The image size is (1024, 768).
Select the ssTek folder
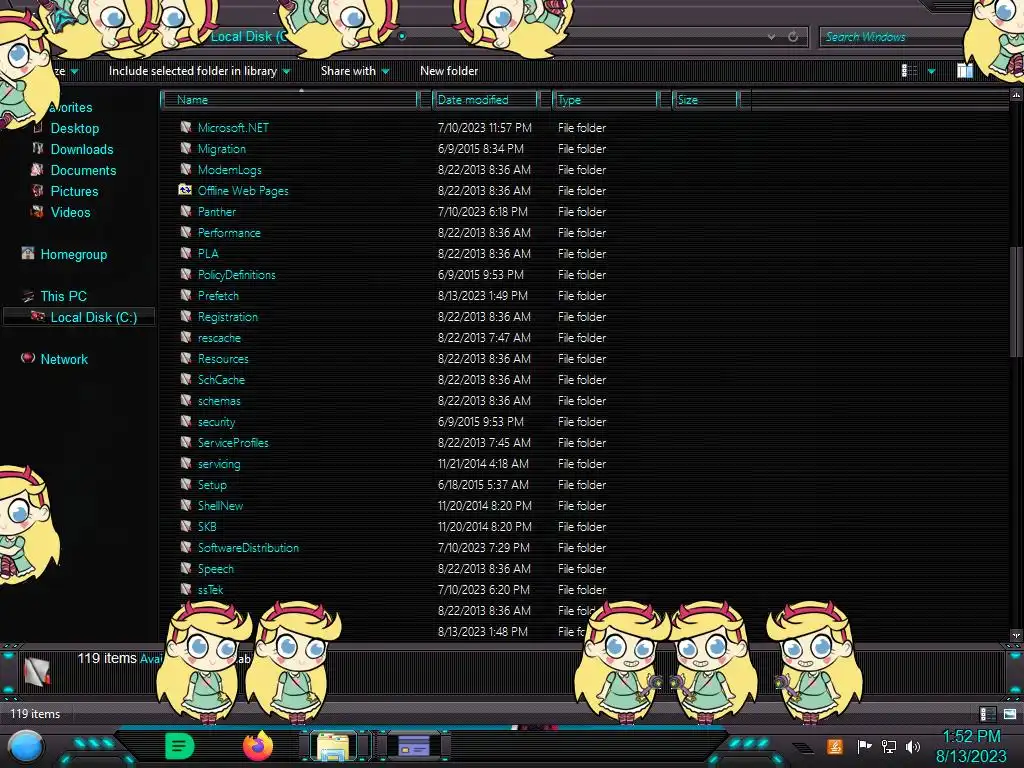pos(210,590)
